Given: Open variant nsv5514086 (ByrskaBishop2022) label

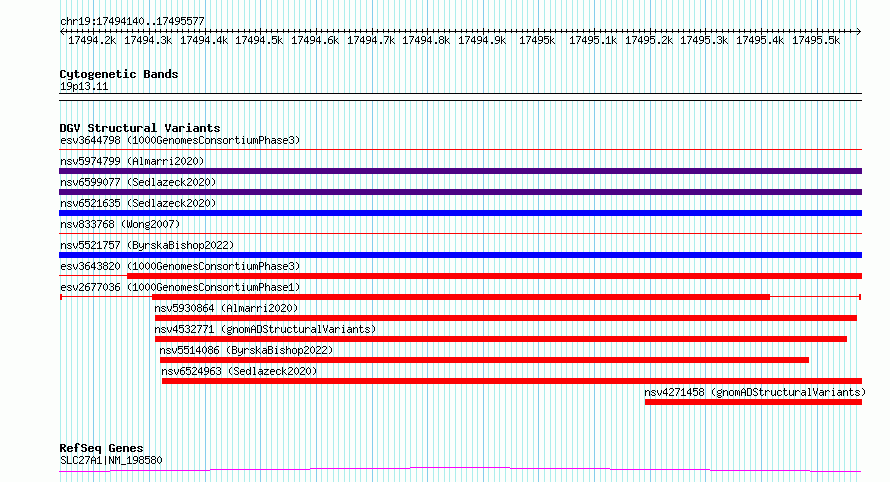Looking at the screenshot, I should tap(246, 350).
